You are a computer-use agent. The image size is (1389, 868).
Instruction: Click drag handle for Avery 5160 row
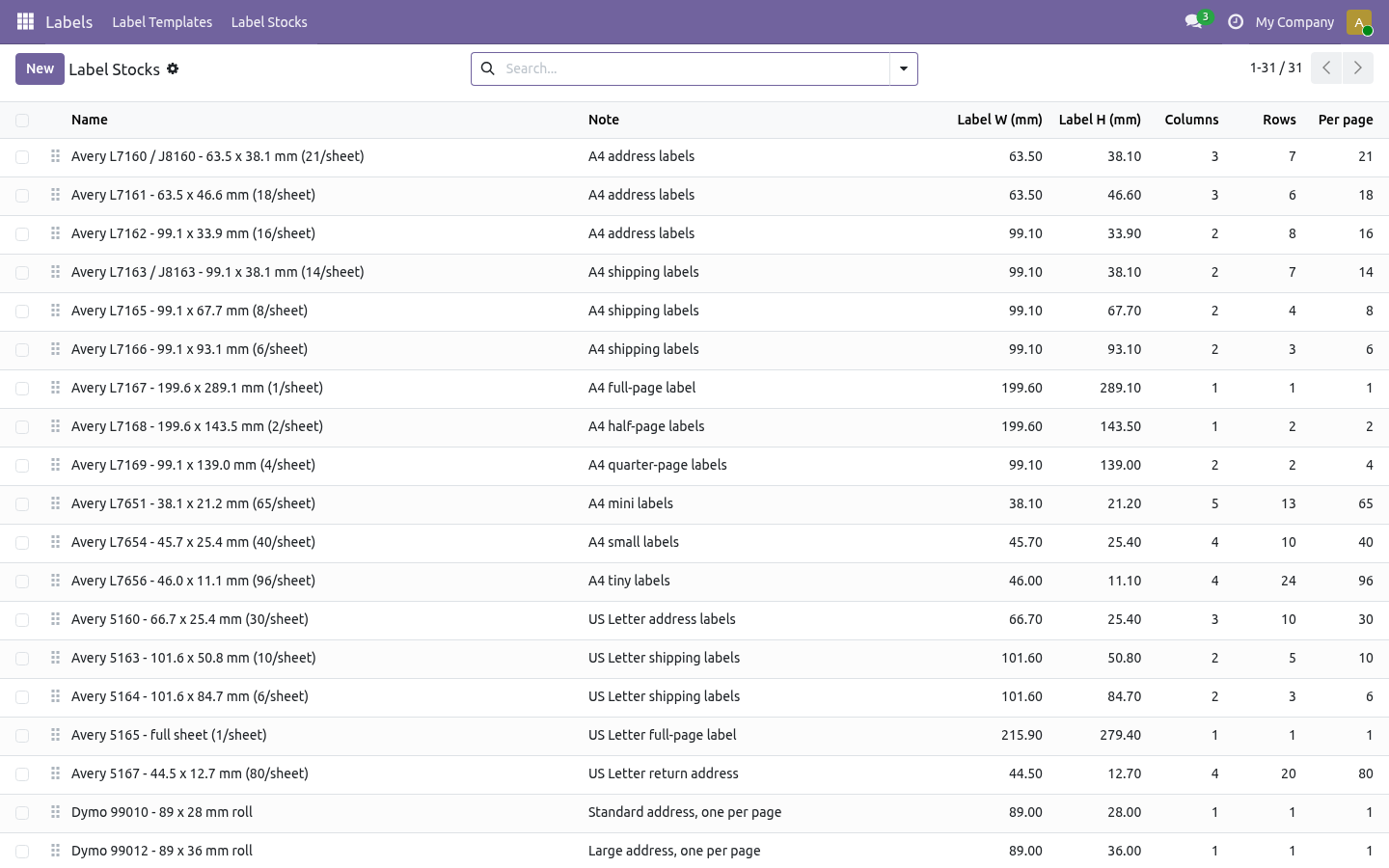pos(55,619)
